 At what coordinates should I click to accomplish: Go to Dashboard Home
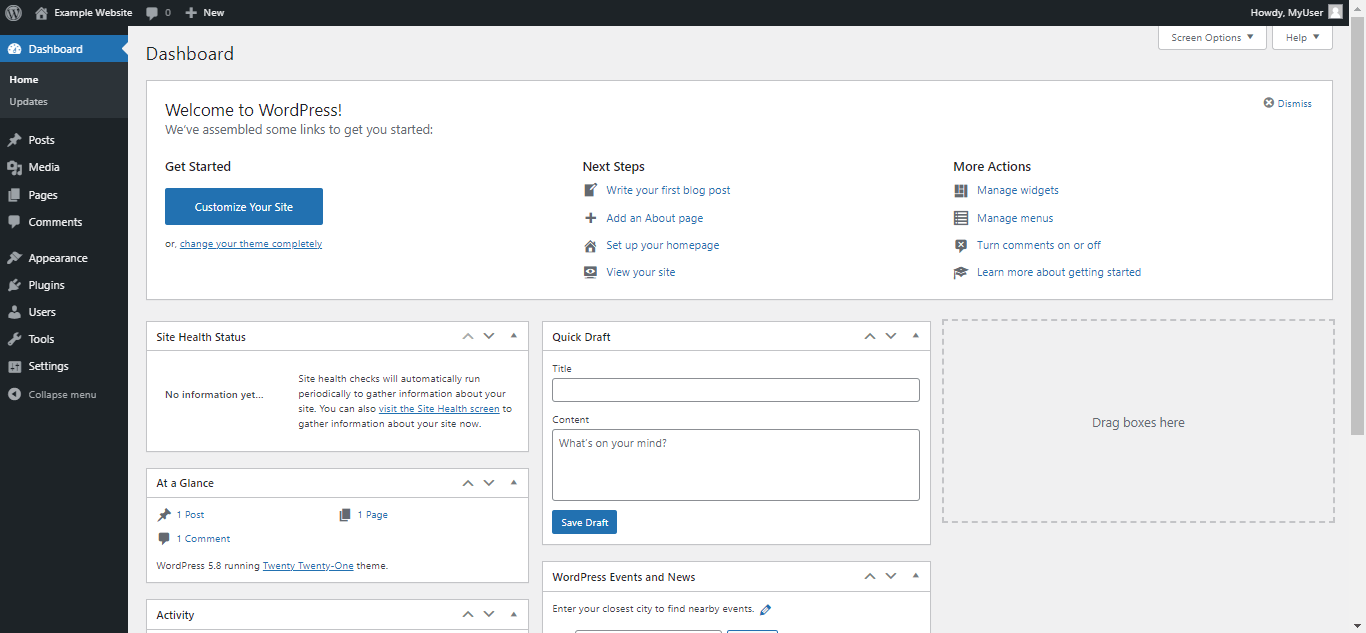23,79
